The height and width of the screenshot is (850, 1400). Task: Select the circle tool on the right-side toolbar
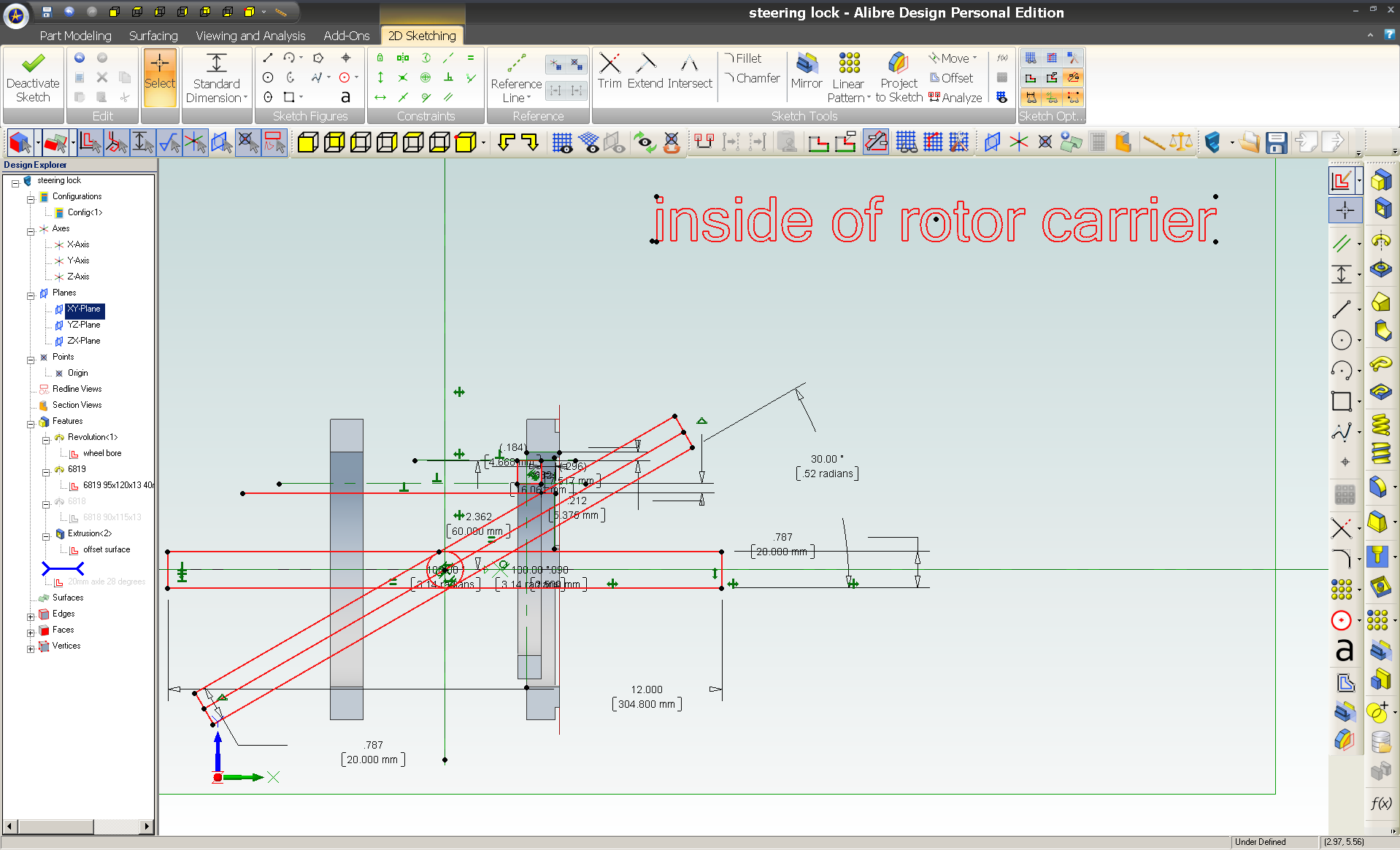pos(1342,340)
